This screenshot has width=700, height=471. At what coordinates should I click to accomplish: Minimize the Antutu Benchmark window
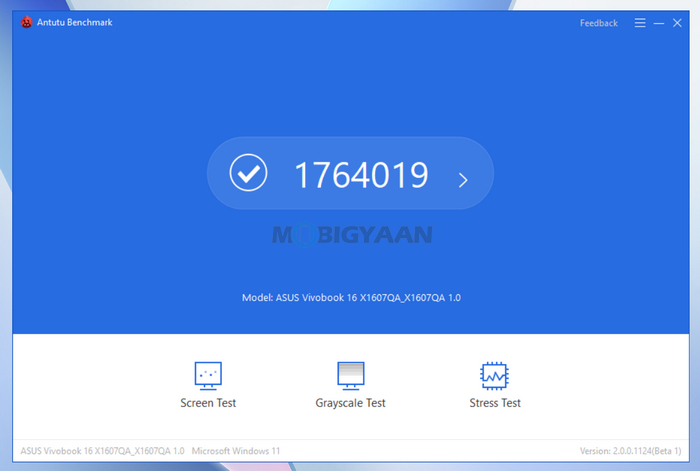pyautogui.click(x=659, y=23)
